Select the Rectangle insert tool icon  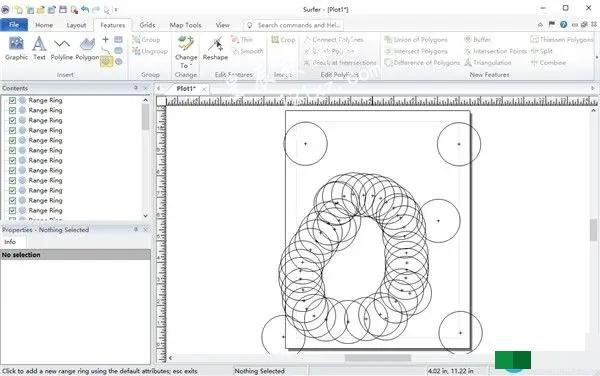click(119, 39)
